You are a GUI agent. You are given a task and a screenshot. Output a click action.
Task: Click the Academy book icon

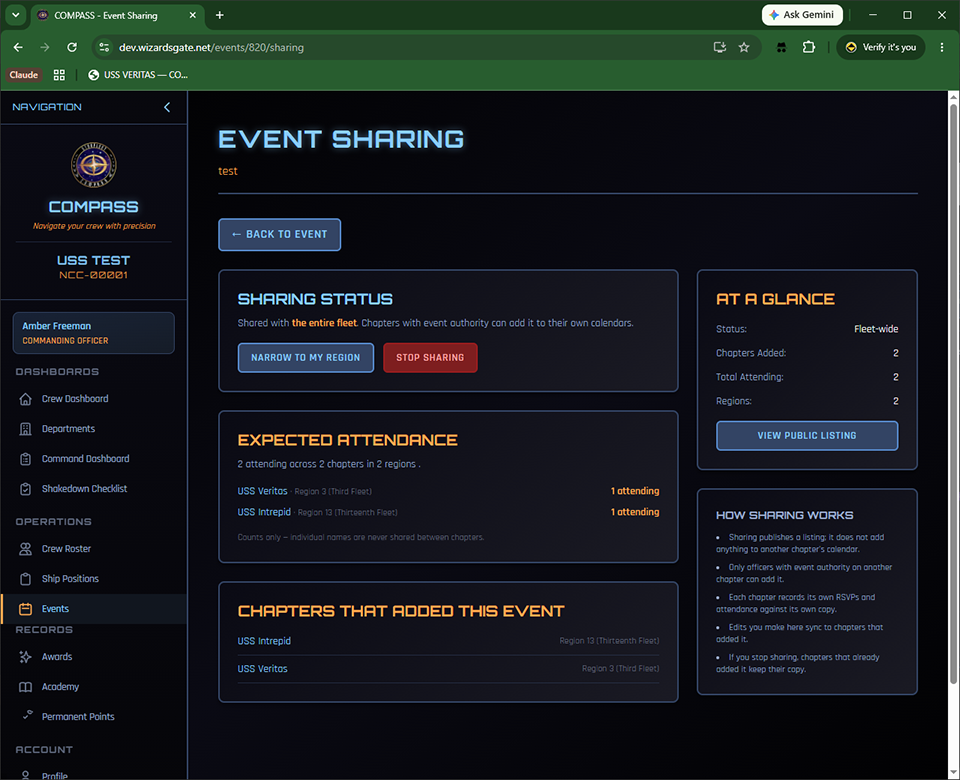pos(25,687)
